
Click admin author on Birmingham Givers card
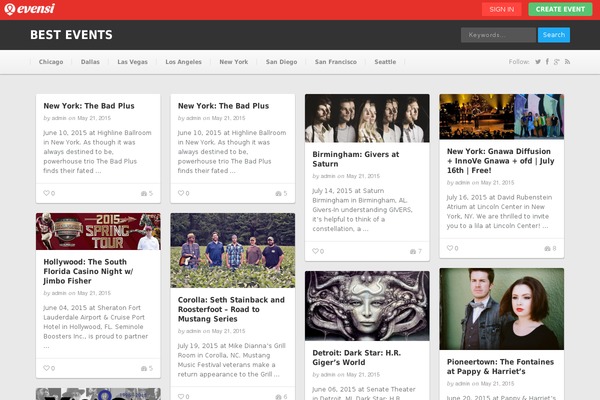pos(328,176)
